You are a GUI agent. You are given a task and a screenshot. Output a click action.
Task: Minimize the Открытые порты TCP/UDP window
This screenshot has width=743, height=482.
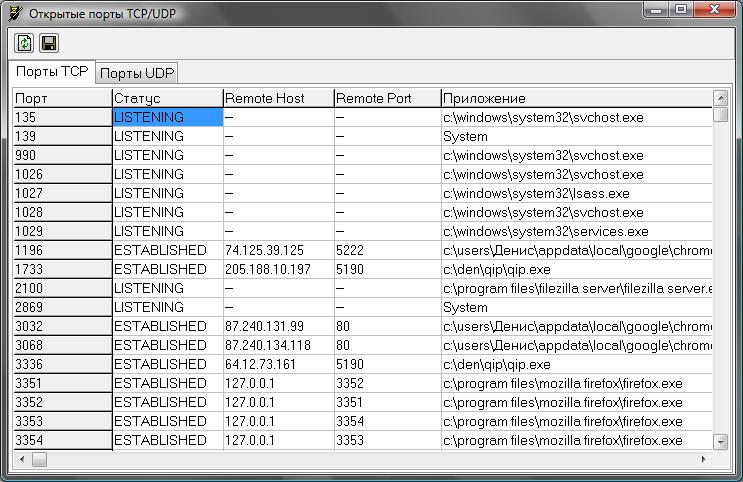(x=656, y=9)
